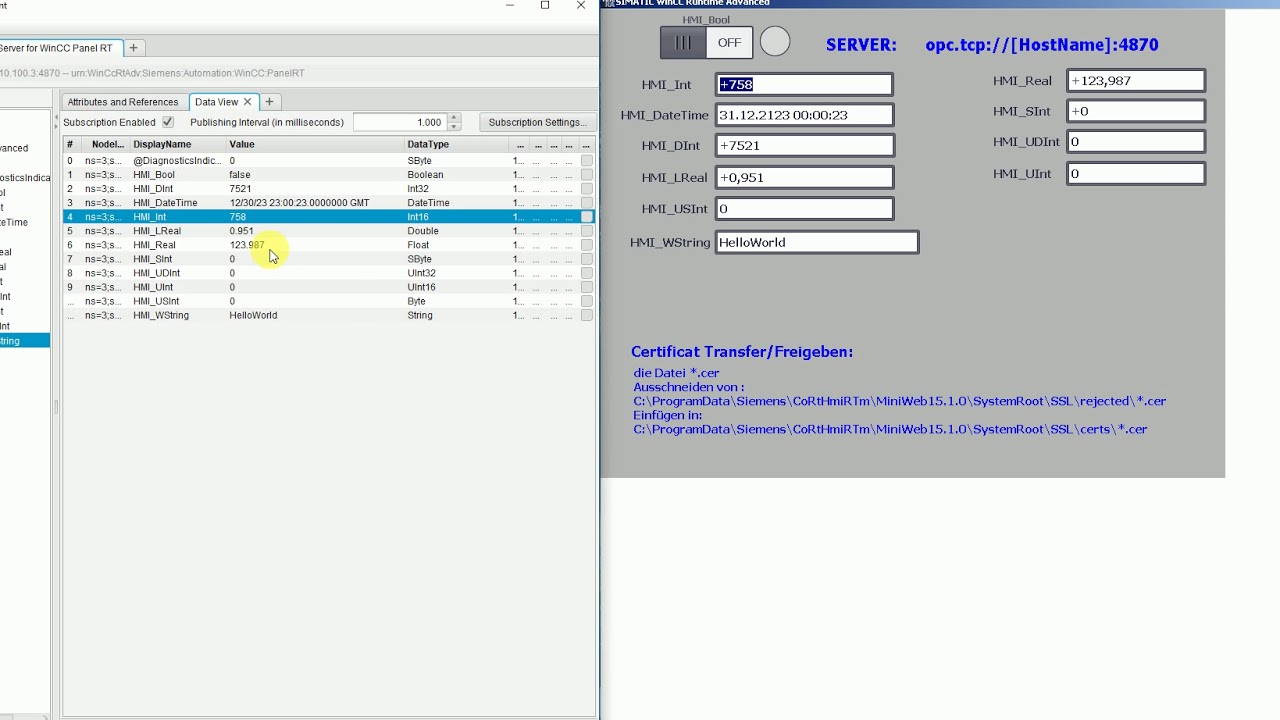
Task: Select the Data View tab
Action: 216,102
